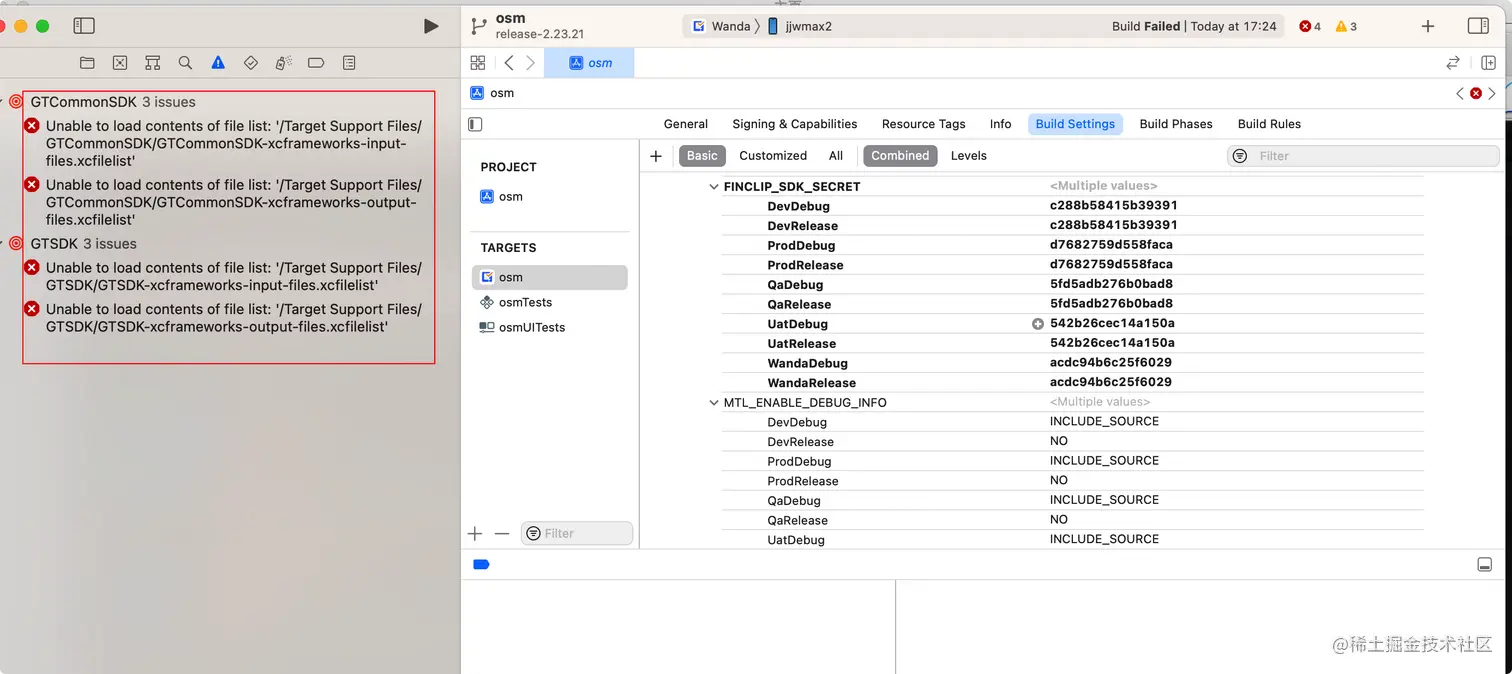Click the source control branch icon
The image size is (1512, 674).
click(479, 26)
